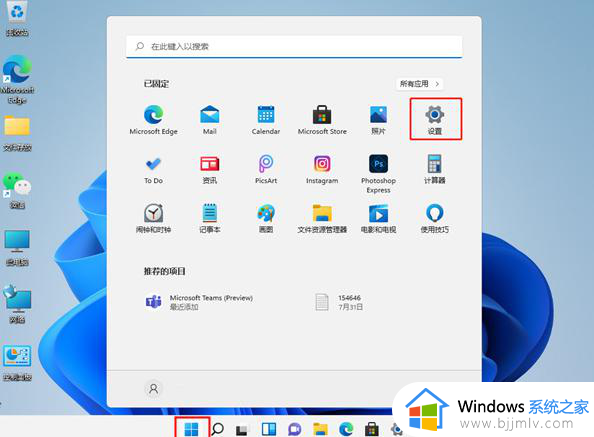Open the 资讯 news app

209,170
